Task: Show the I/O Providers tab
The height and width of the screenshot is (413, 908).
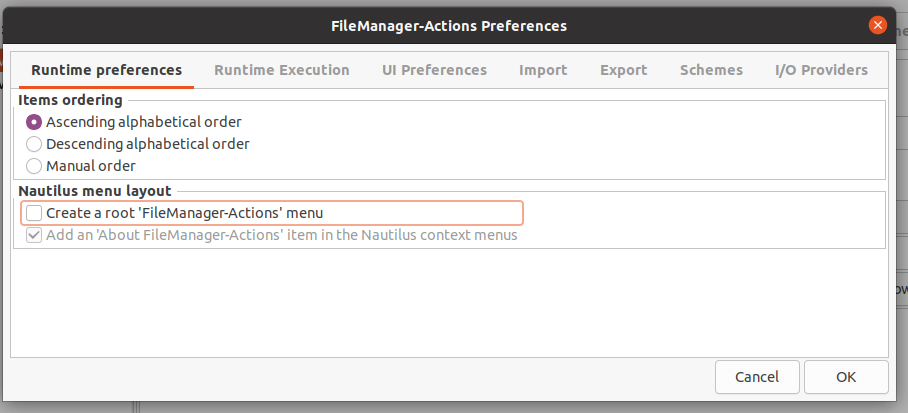Action: tap(821, 70)
